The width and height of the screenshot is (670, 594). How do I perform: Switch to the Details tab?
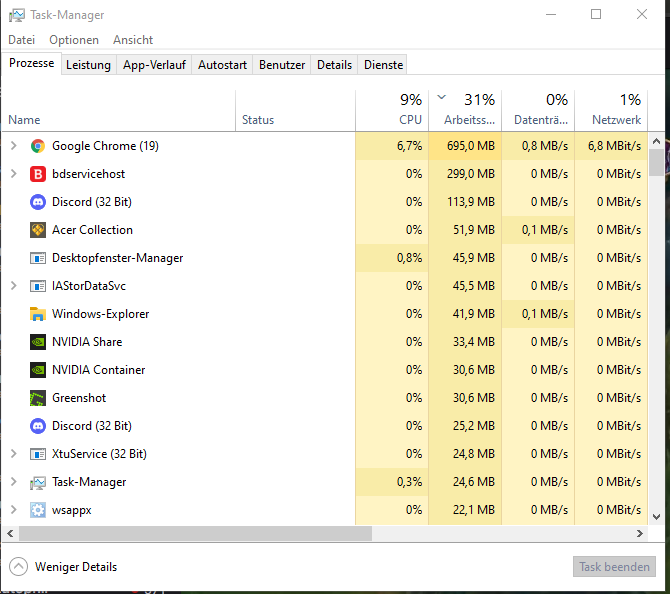[334, 65]
